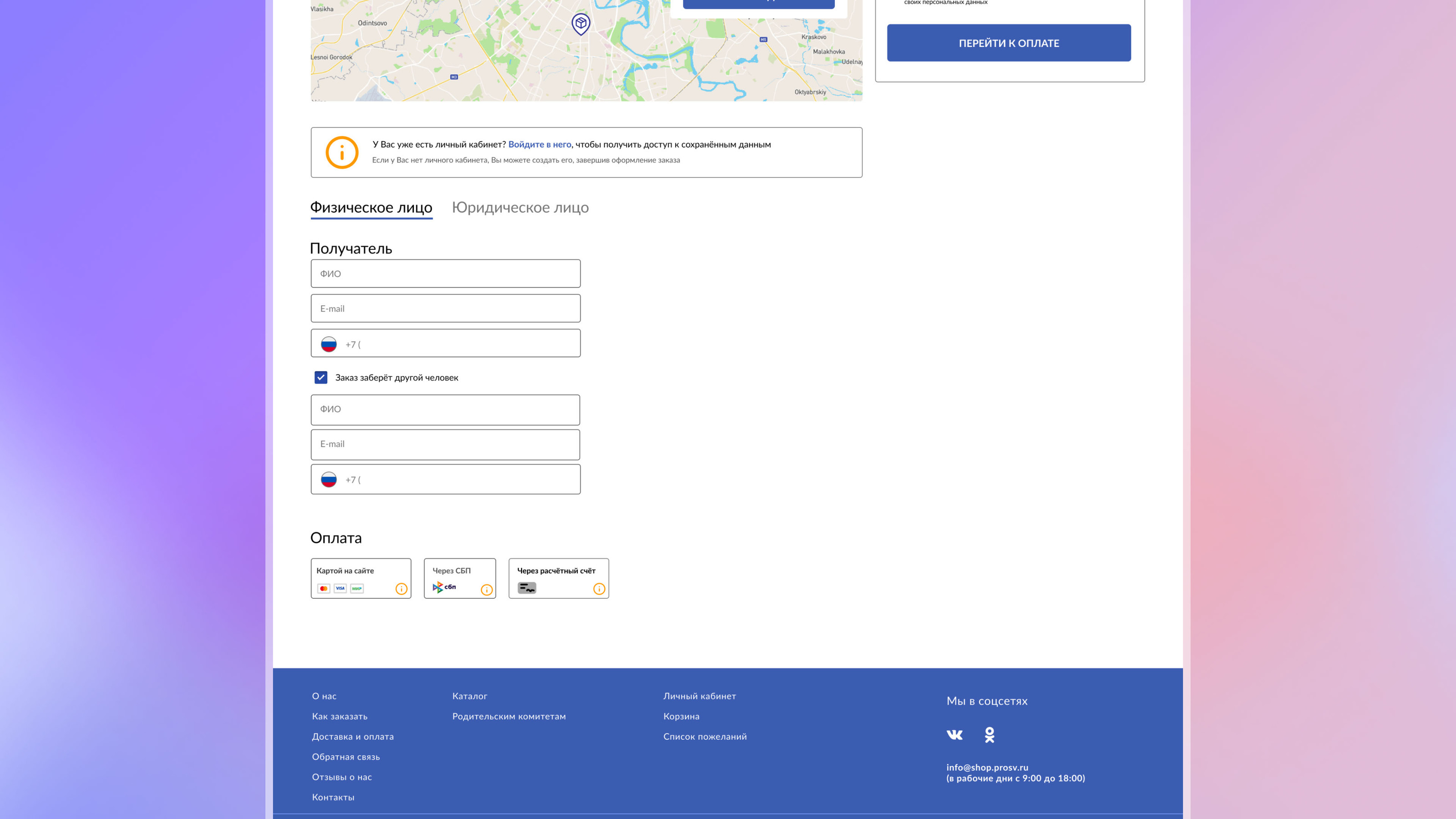Viewport: 1456px width, 819px height.
Task: Switch to 'Юридическое лицо' tab
Action: pos(520,207)
